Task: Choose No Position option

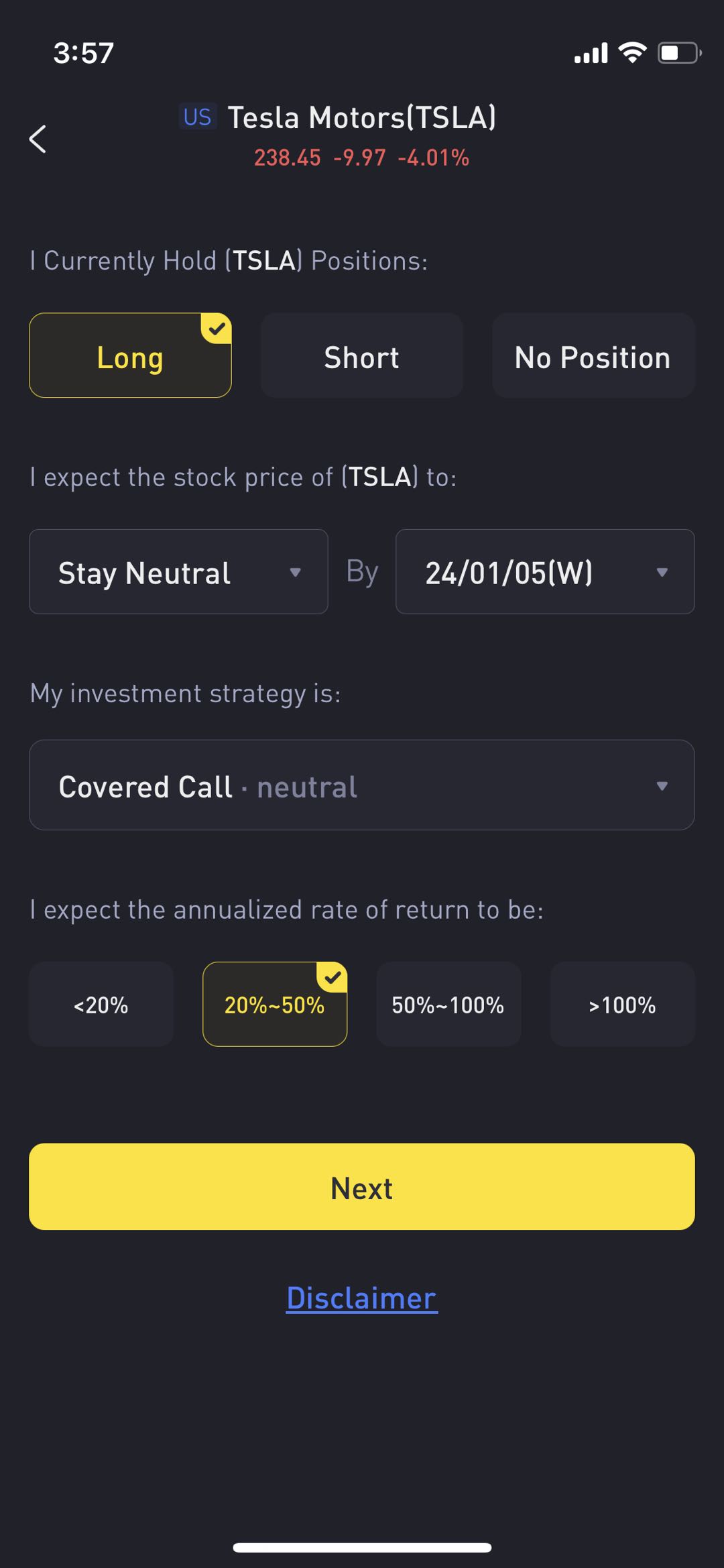Action: [593, 355]
